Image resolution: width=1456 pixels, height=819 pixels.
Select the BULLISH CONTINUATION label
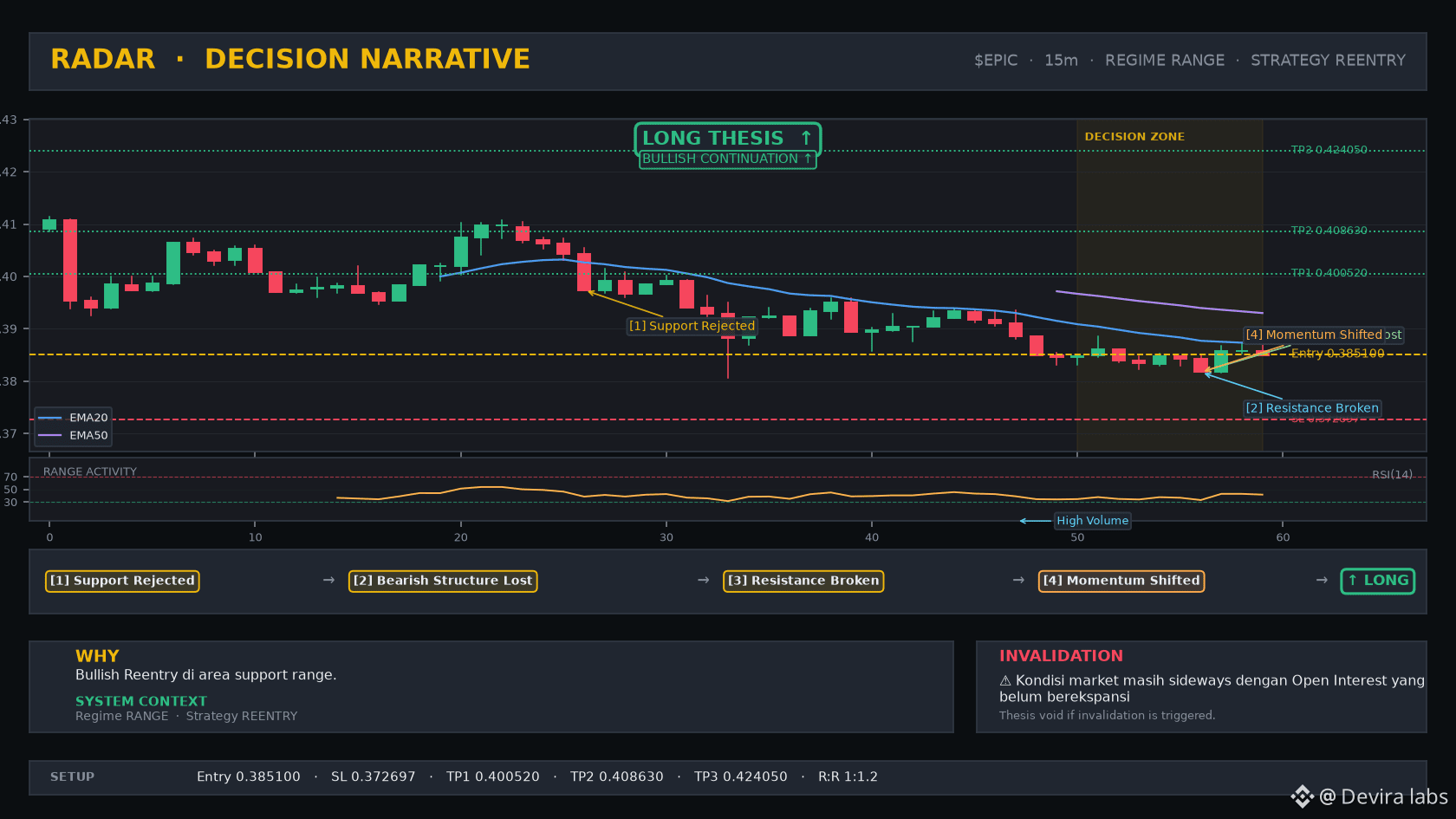(727, 159)
